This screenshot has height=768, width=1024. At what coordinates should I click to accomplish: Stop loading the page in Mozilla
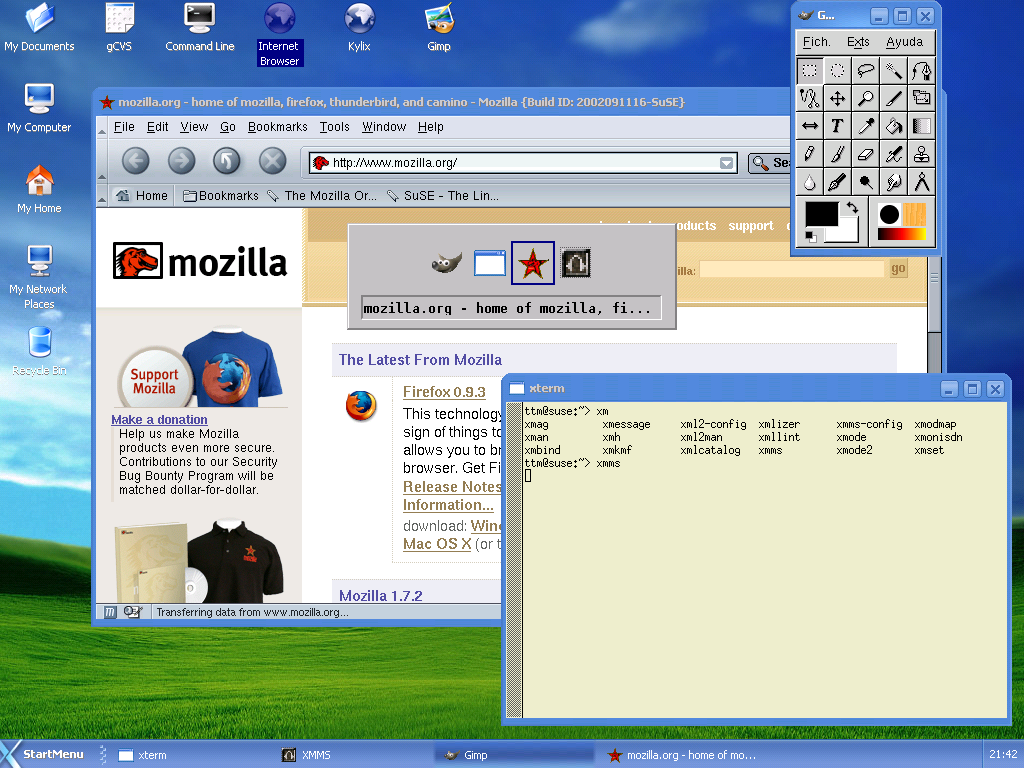coord(272,161)
